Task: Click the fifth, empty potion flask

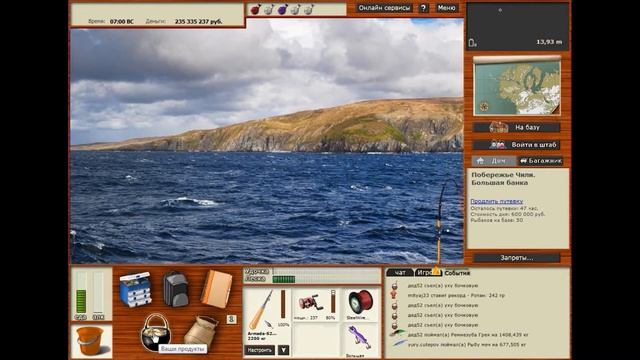Action: pyautogui.click(x=309, y=9)
